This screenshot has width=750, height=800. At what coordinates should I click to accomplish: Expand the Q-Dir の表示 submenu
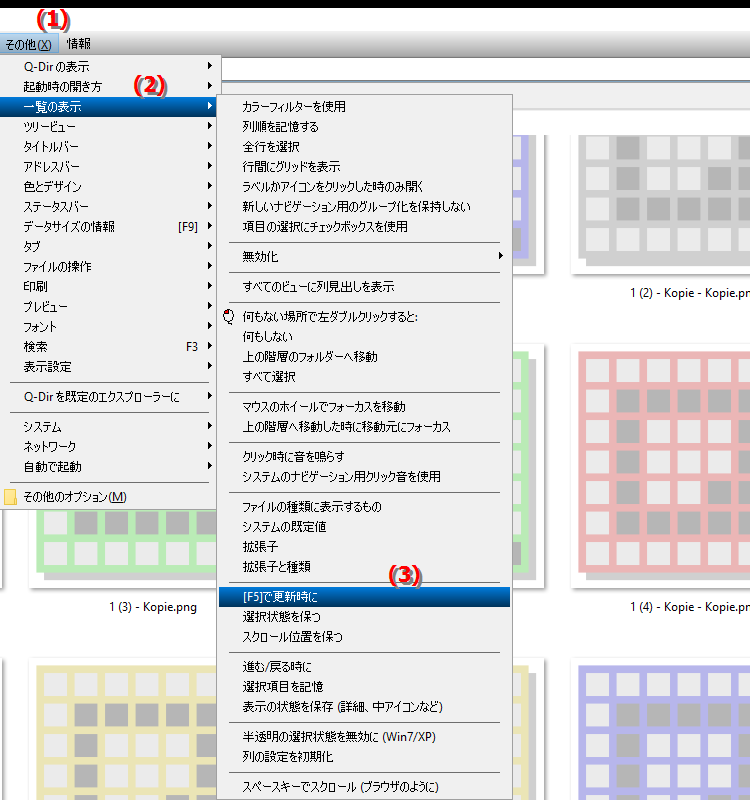pyautogui.click(x=110, y=66)
